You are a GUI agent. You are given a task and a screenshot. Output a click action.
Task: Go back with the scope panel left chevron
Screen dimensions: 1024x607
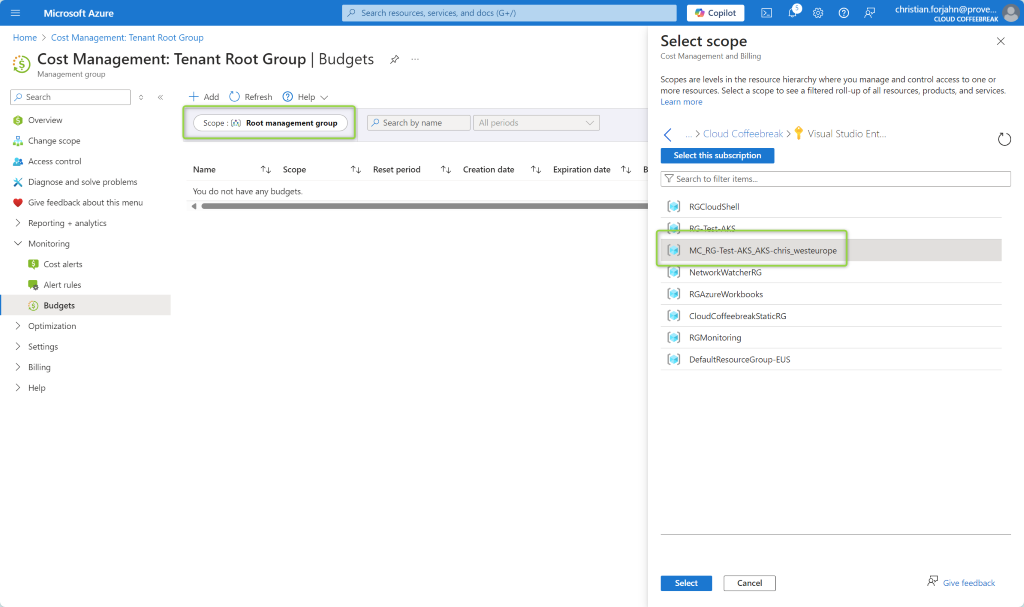pos(667,135)
